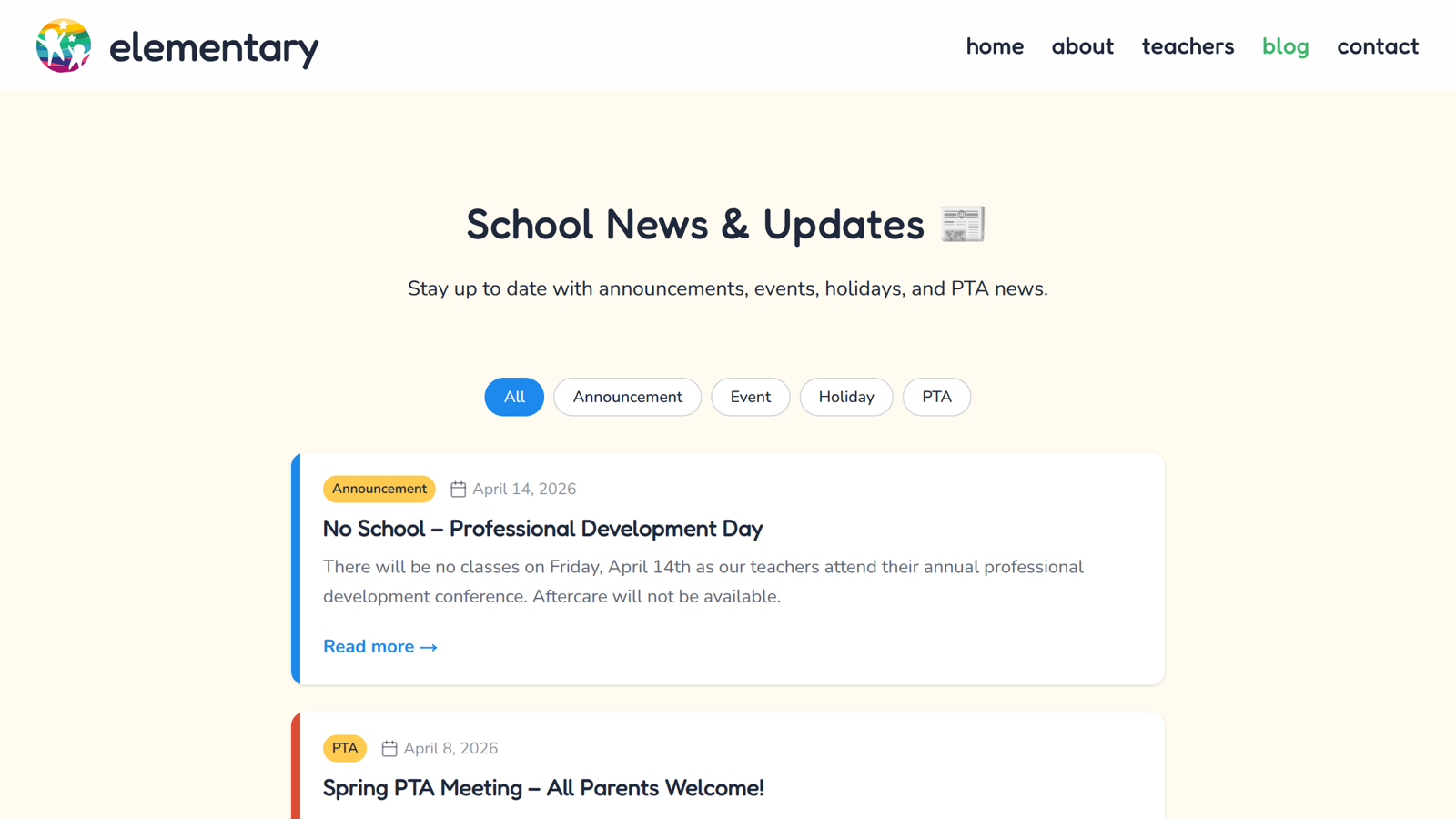Select the All filter pill
1456x819 pixels.
(x=514, y=397)
